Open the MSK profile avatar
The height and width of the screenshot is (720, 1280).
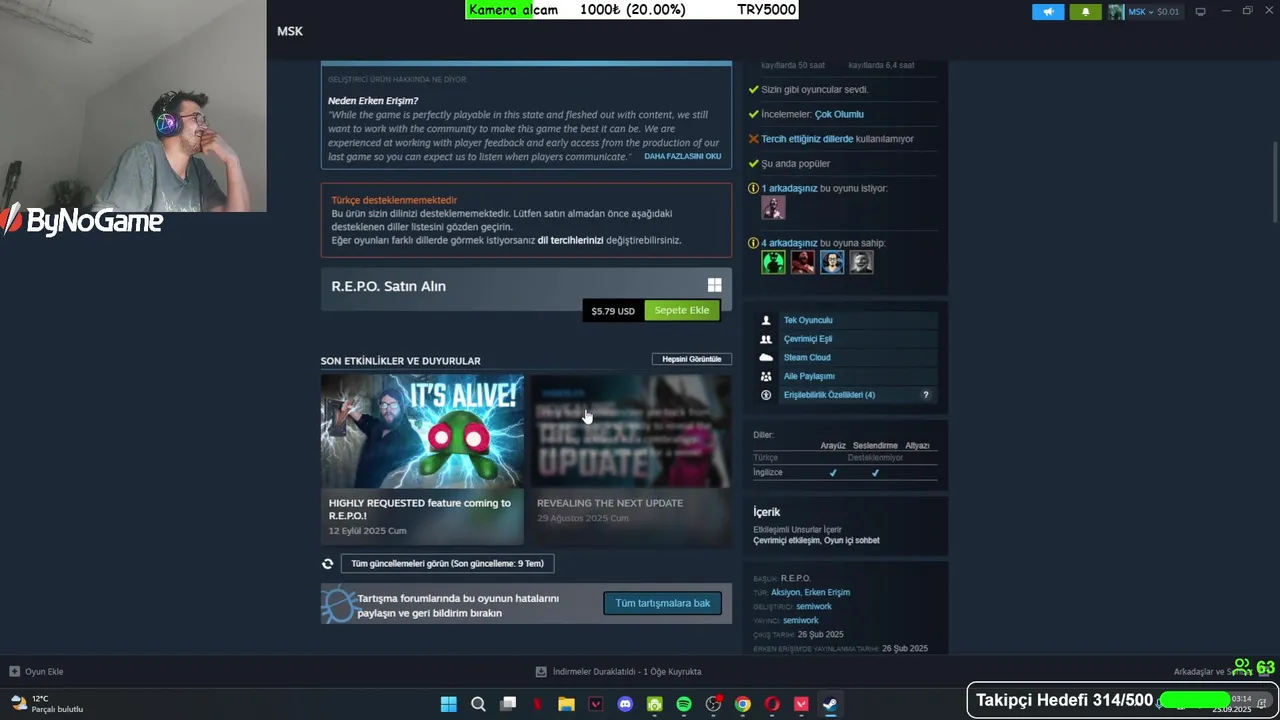click(x=1116, y=12)
